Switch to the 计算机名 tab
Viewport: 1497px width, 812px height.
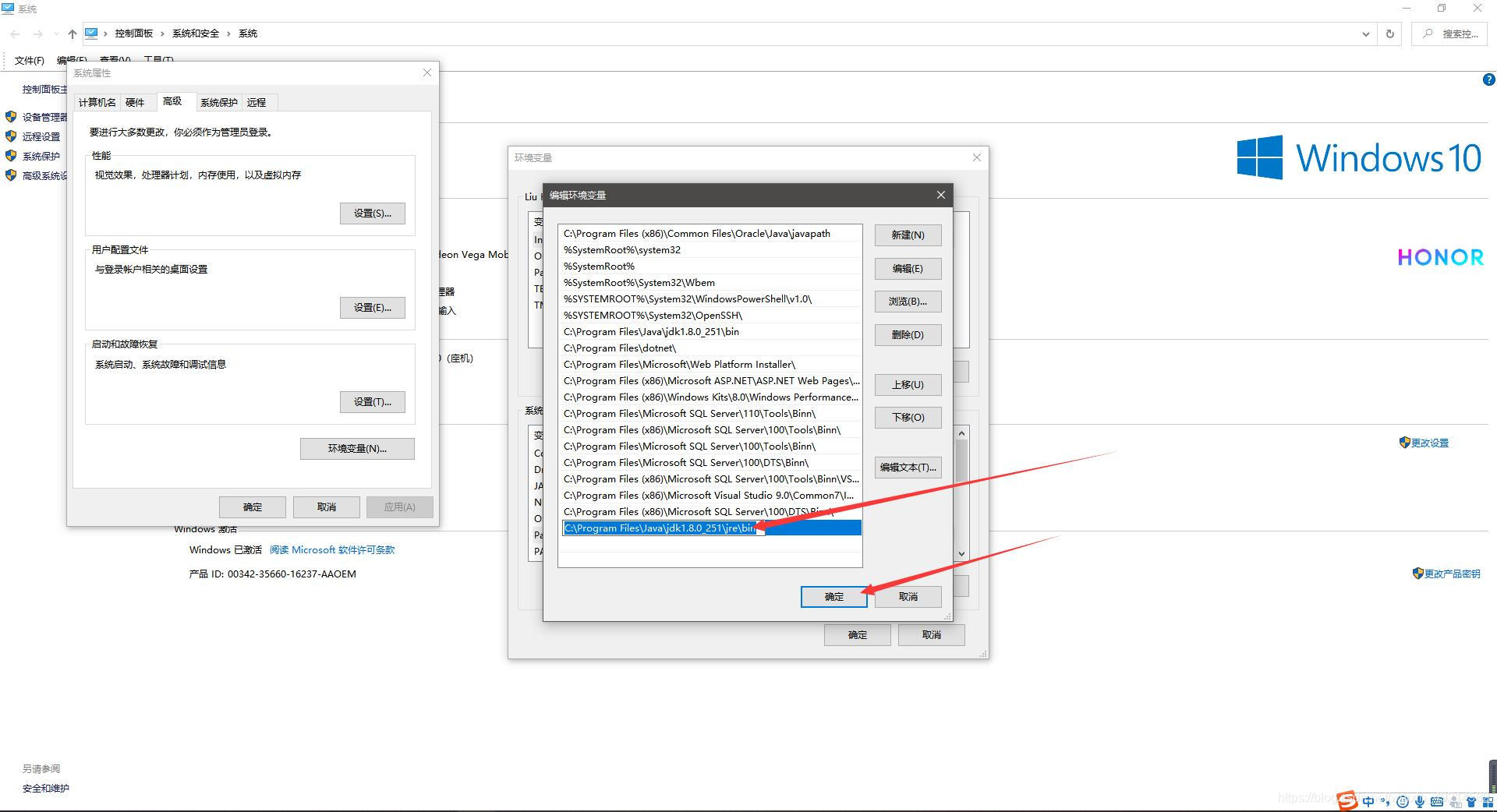(97, 102)
